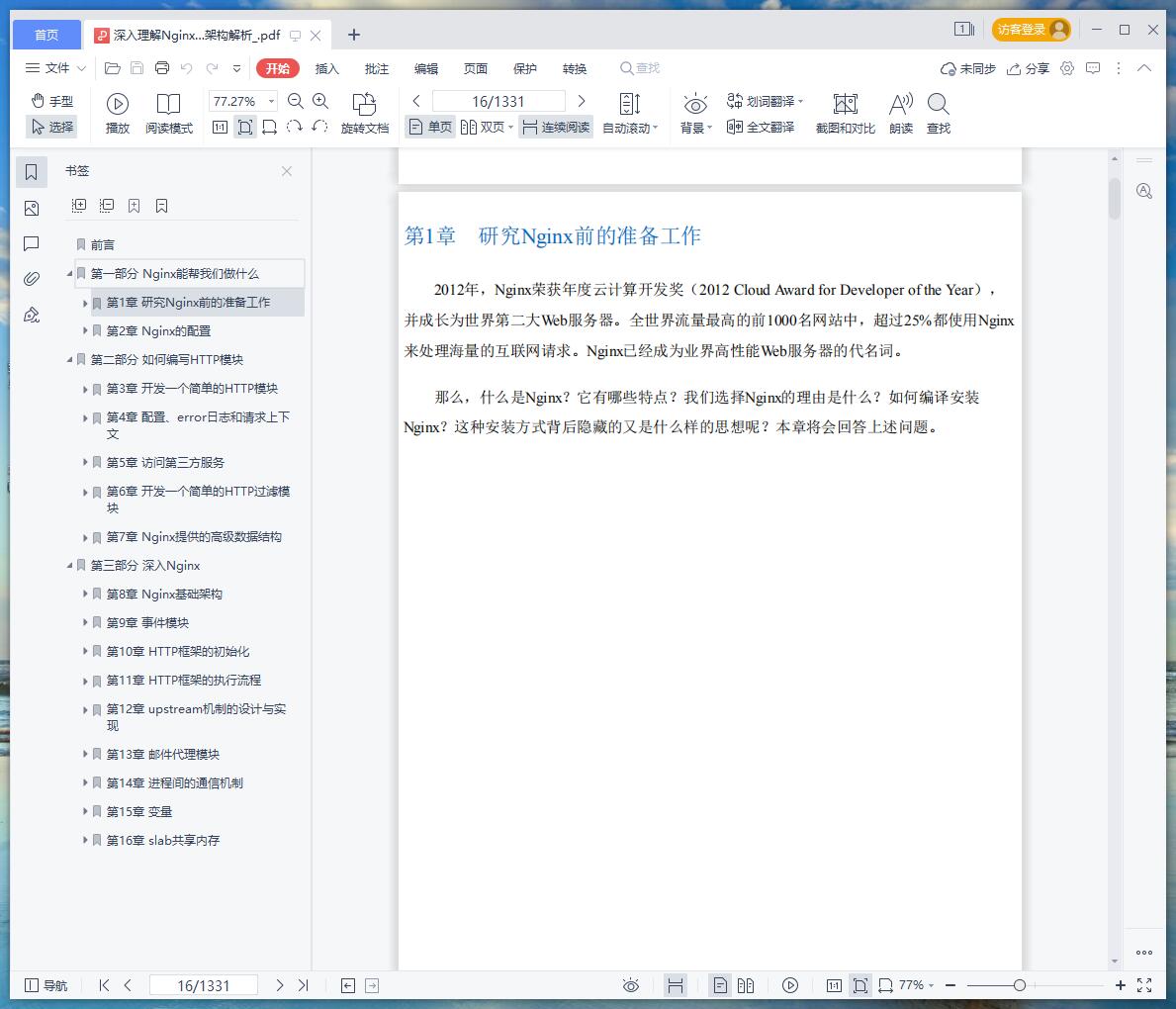Expand 第9章 事件模块 bookmark
The image size is (1176, 1009).
tap(85, 622)
